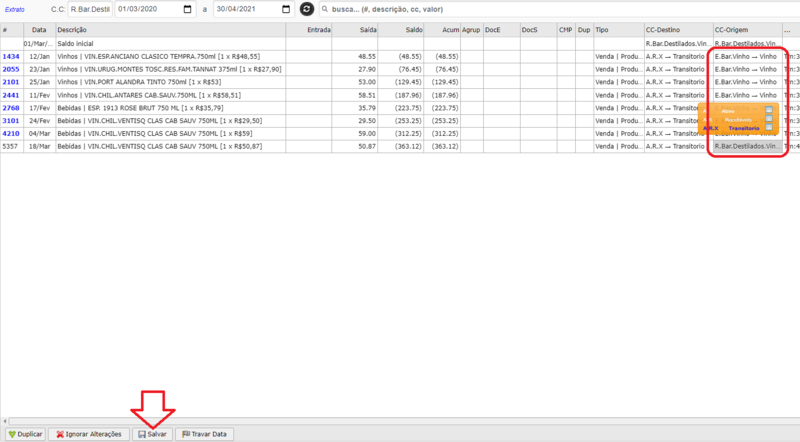Click the Acum value (129.45)
800x442 pixels.
point(445,82)
